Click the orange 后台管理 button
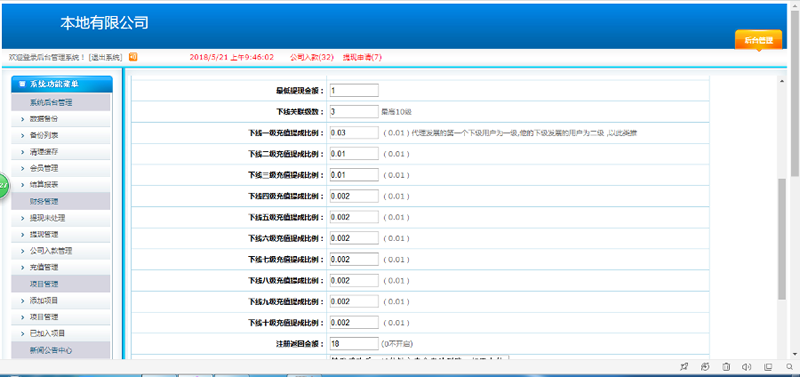This screenshot has width=800, height=377. click(x=758, y=40)
